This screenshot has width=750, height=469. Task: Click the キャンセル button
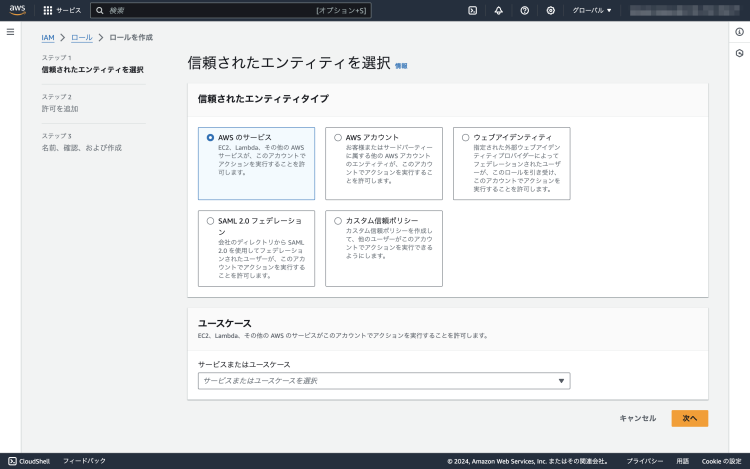click(x=638, y=418)
